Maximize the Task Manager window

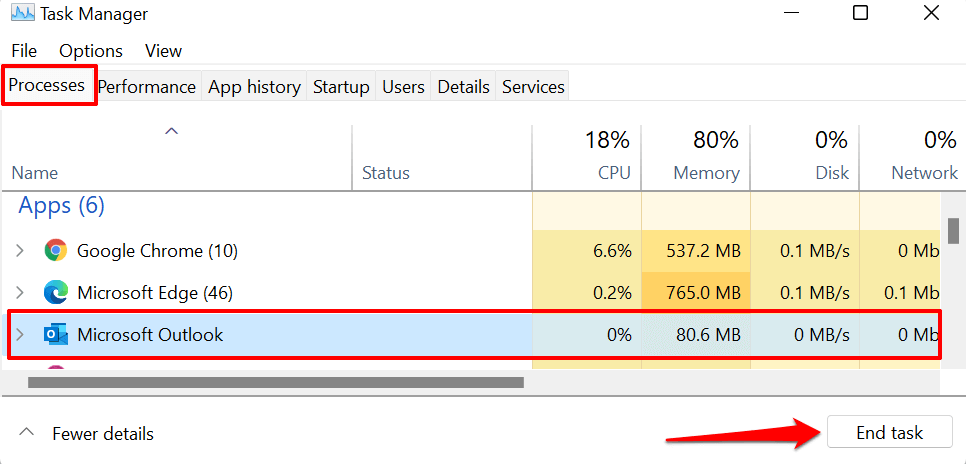[861, 14]
